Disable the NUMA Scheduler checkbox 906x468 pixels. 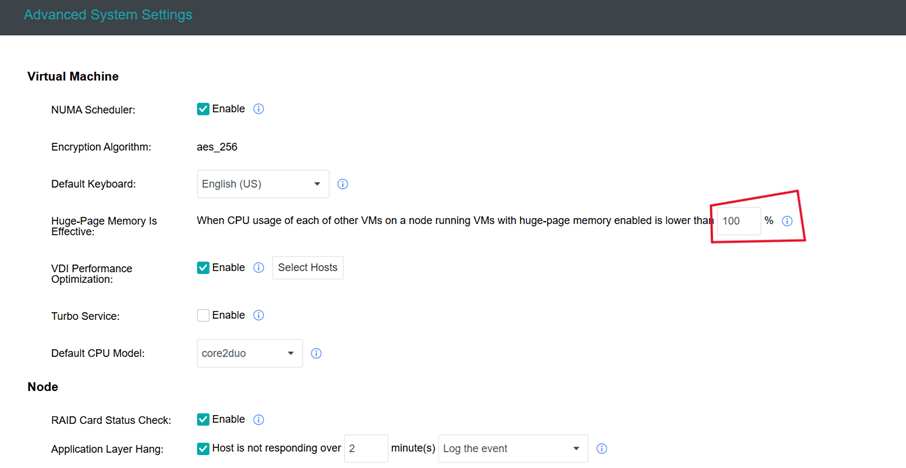(x=203, y=109)
